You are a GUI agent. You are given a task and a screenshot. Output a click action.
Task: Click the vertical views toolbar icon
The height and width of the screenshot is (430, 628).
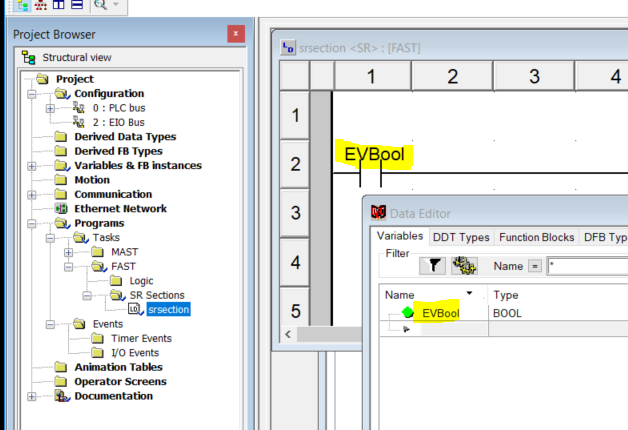pos(58,4)
